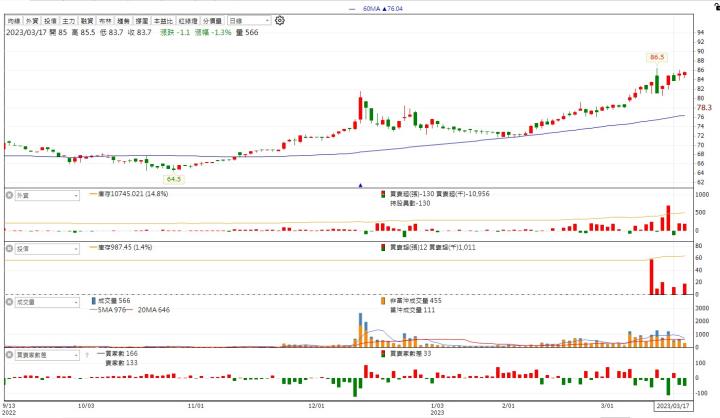
Task: Click the blue 成交量 legend swatch
Action: [93, 299]
